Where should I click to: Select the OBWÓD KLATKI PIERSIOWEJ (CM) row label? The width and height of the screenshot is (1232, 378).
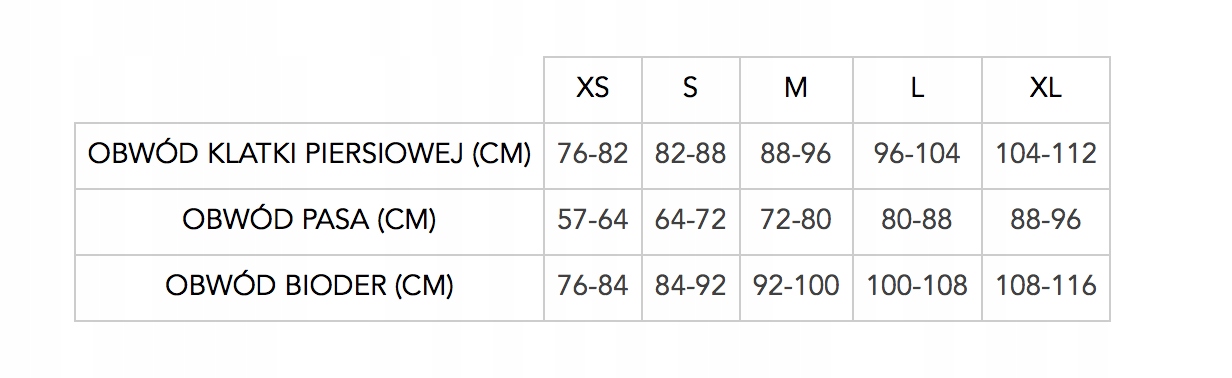[x=310, y=154]
